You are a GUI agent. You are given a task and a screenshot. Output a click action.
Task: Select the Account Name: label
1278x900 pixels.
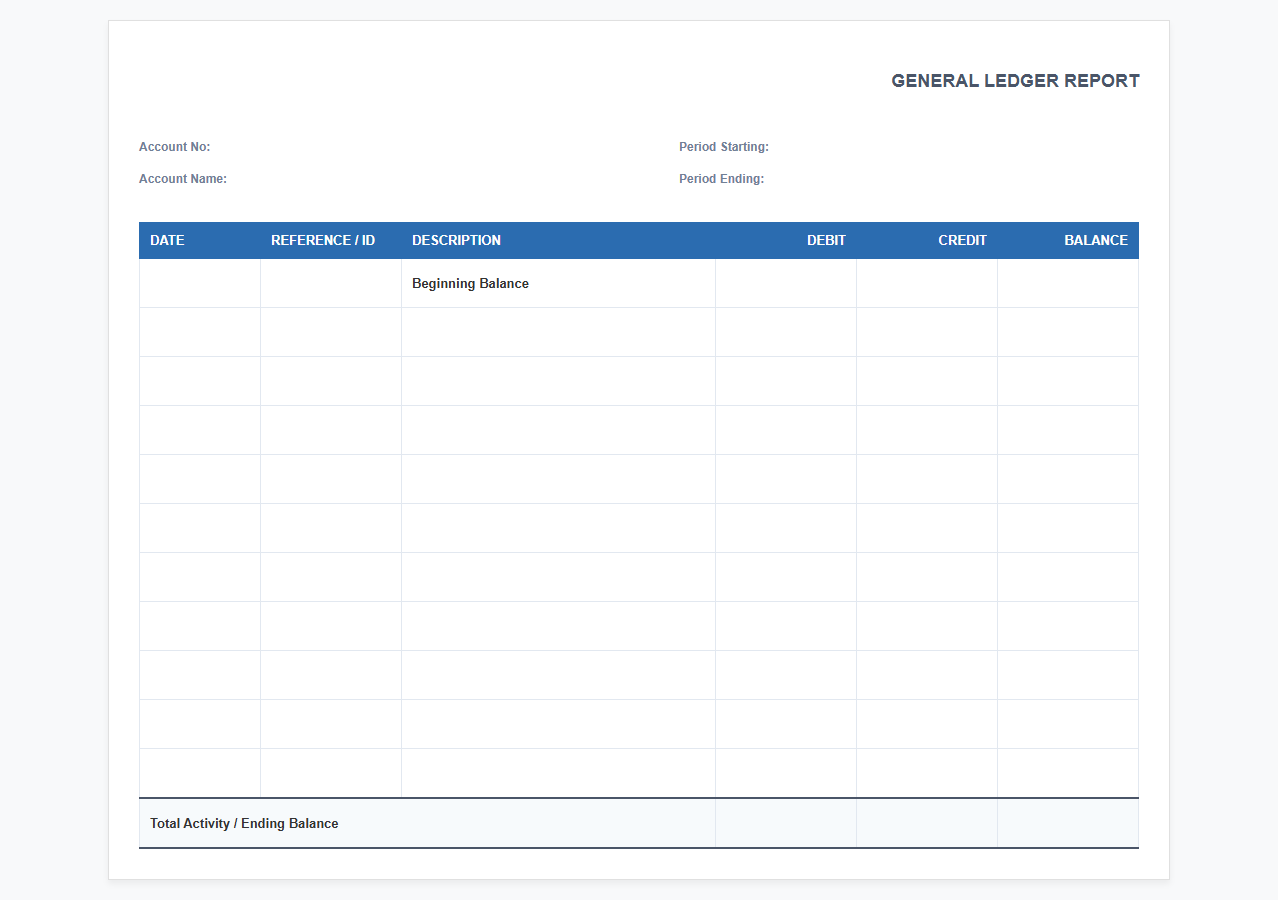click(183, 179)
